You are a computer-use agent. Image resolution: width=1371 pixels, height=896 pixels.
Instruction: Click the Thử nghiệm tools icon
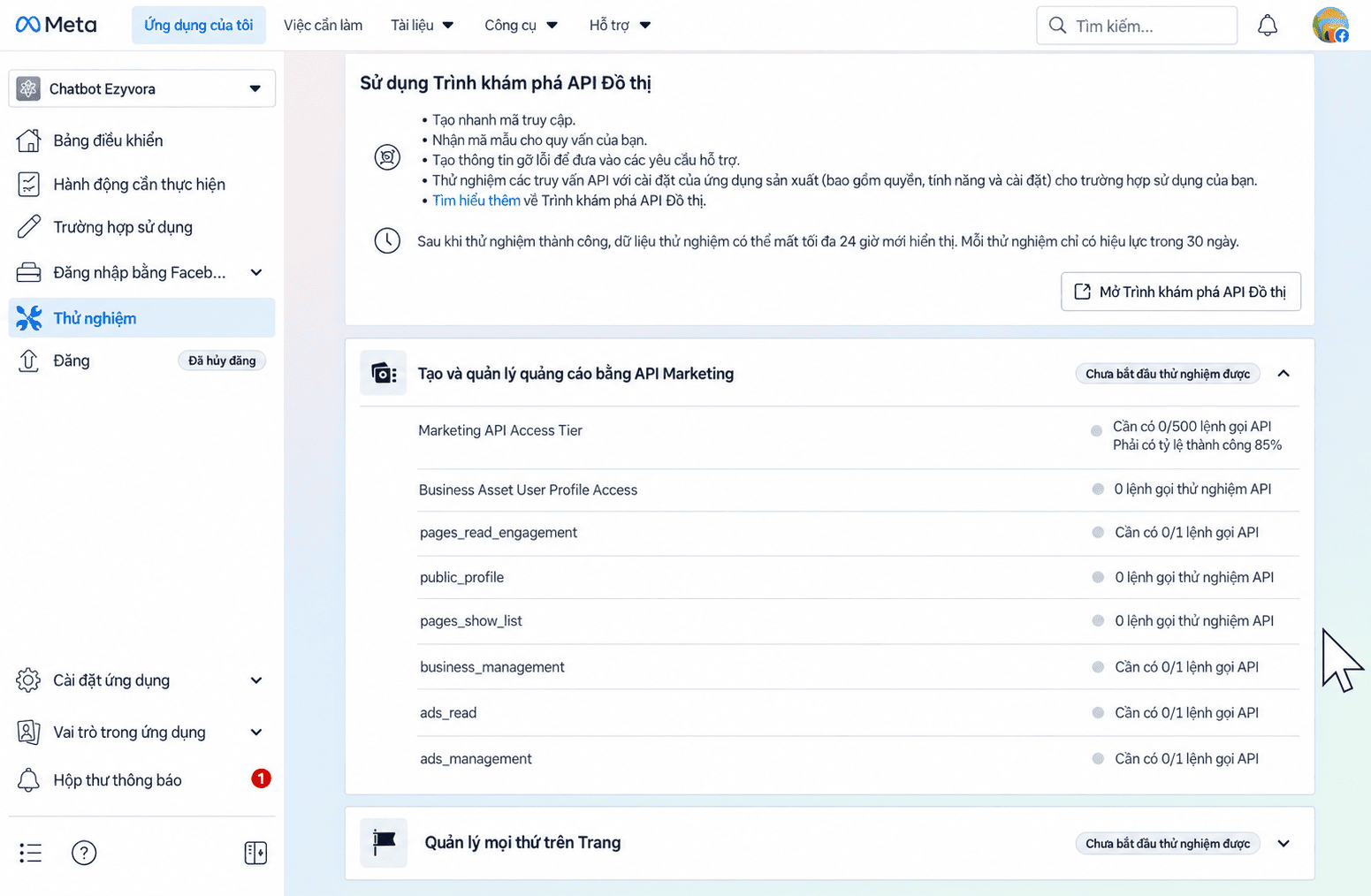pyautogui.click(x=28, y=318)
